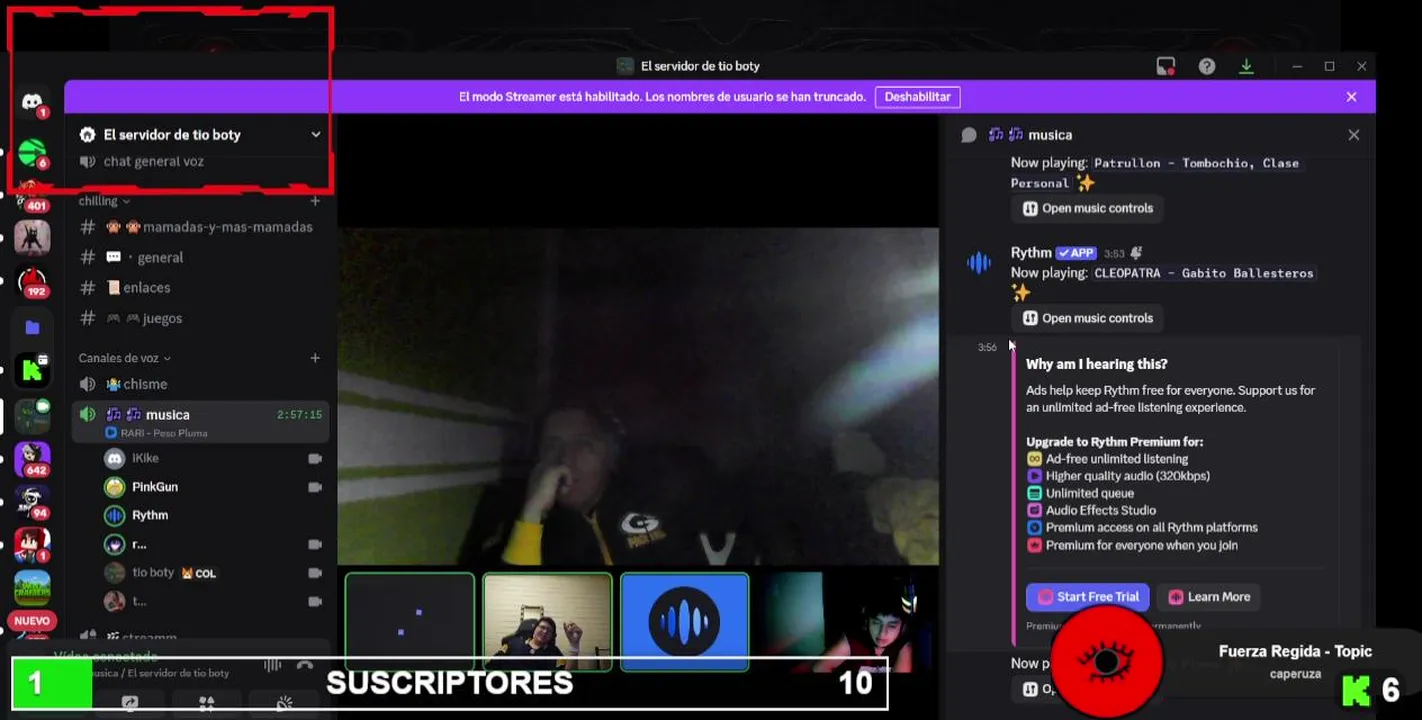The height and width of the screenshot is (720, 1422).
Task: Open the red-capped character server icon
Action: [32, 545]
